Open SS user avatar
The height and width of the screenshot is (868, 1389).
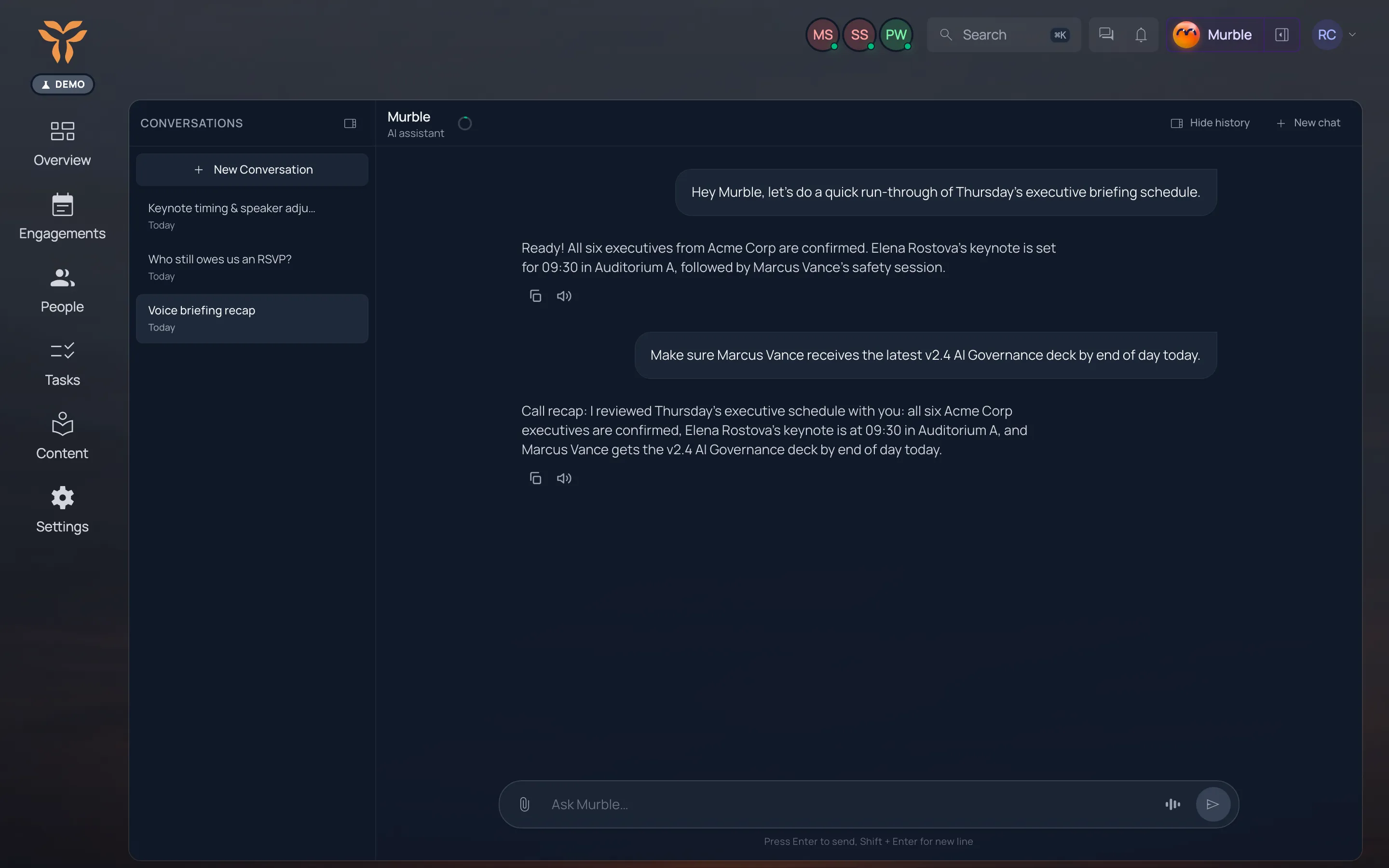[x=859, y=34]
